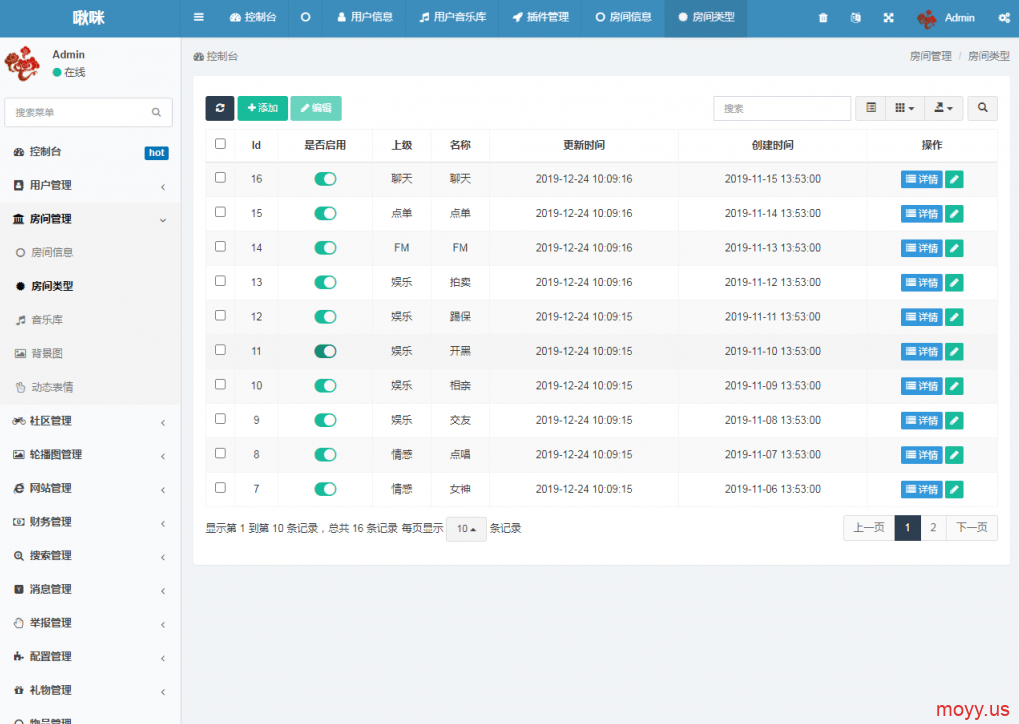1019x724 pixels.
Task: Click the language switch icon in top bar
Action: point(856,18)
